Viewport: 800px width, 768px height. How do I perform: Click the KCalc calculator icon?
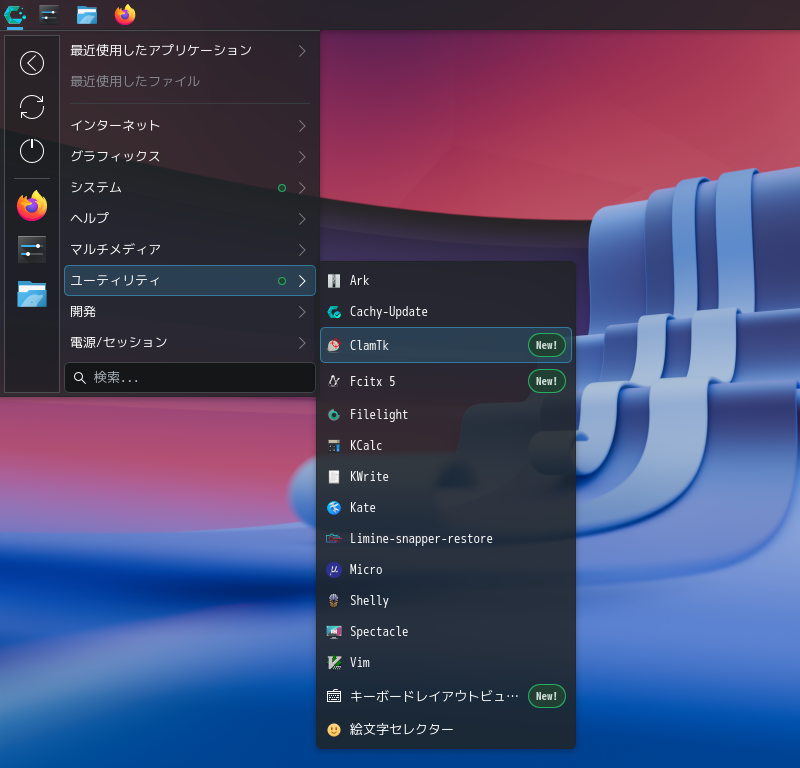tap(334, 445)
